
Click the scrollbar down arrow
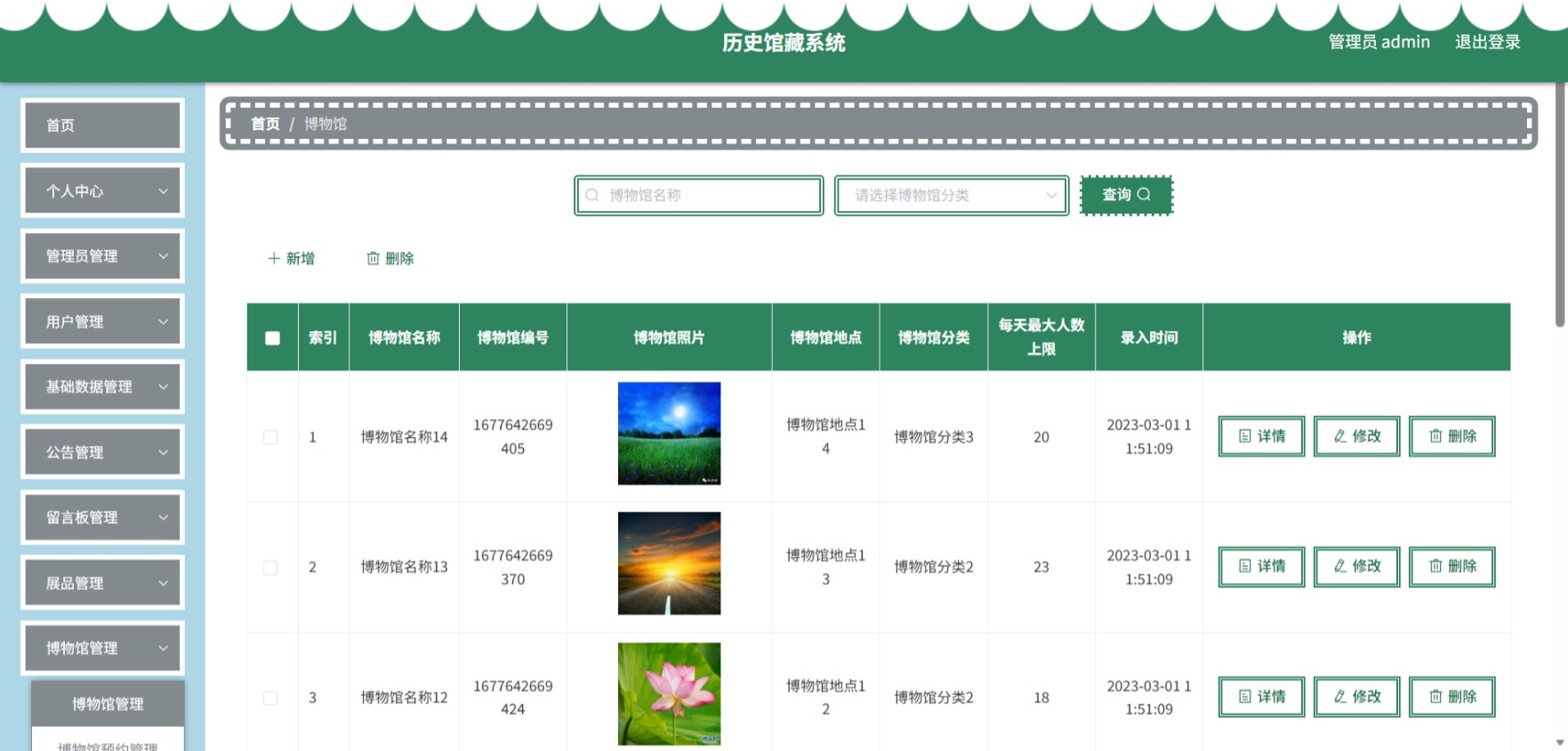click(1560, 742)
